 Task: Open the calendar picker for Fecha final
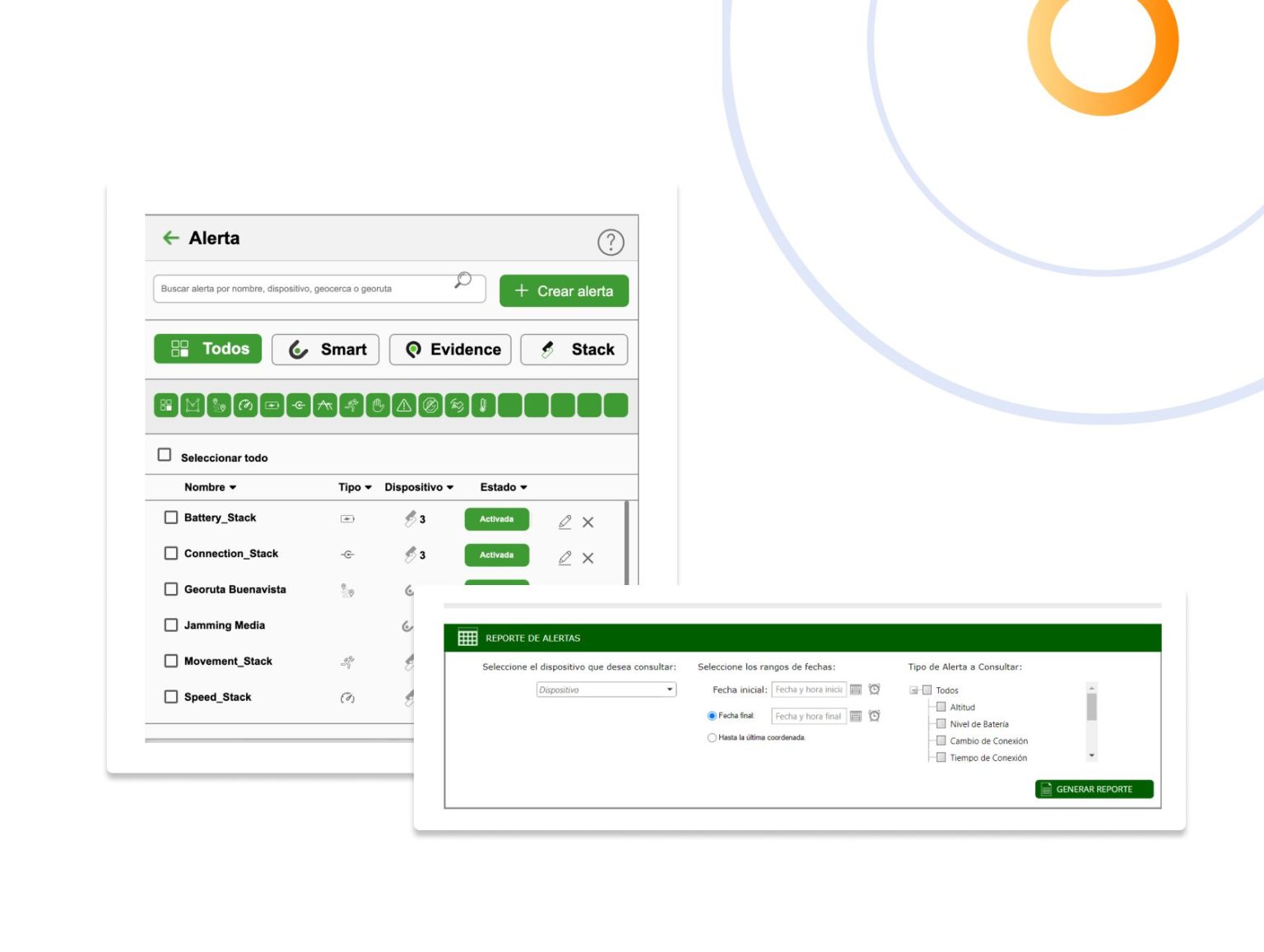pyautogui.click(x=856, y=716)
